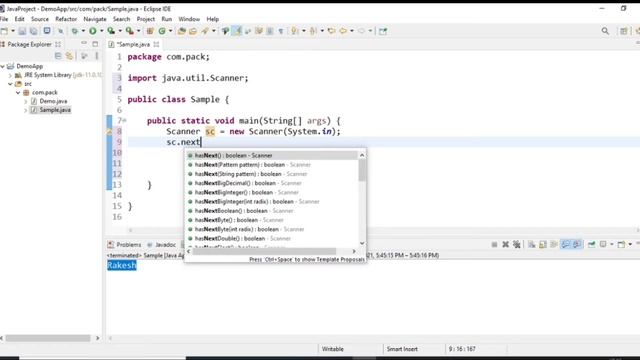
Task: Click the Next Annotation toolbar icon
Action: 295,31
